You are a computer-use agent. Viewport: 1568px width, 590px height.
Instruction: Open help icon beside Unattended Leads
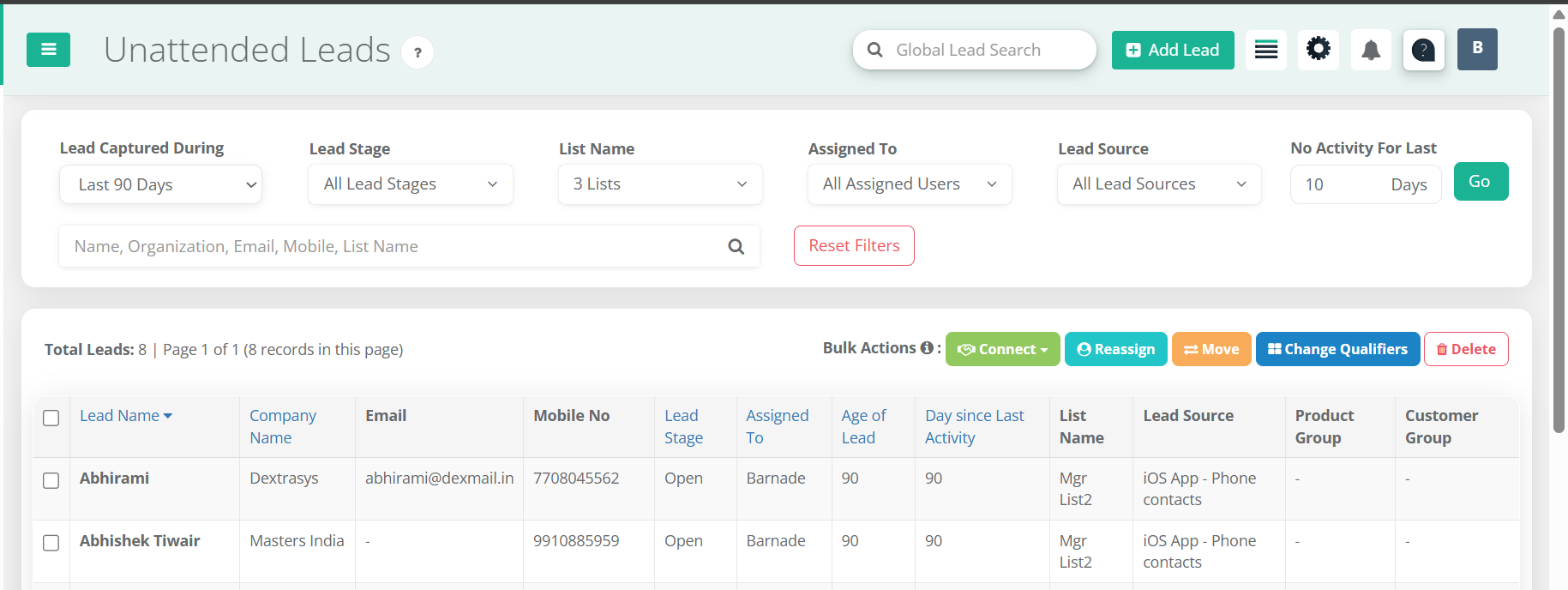pos(418,52)
